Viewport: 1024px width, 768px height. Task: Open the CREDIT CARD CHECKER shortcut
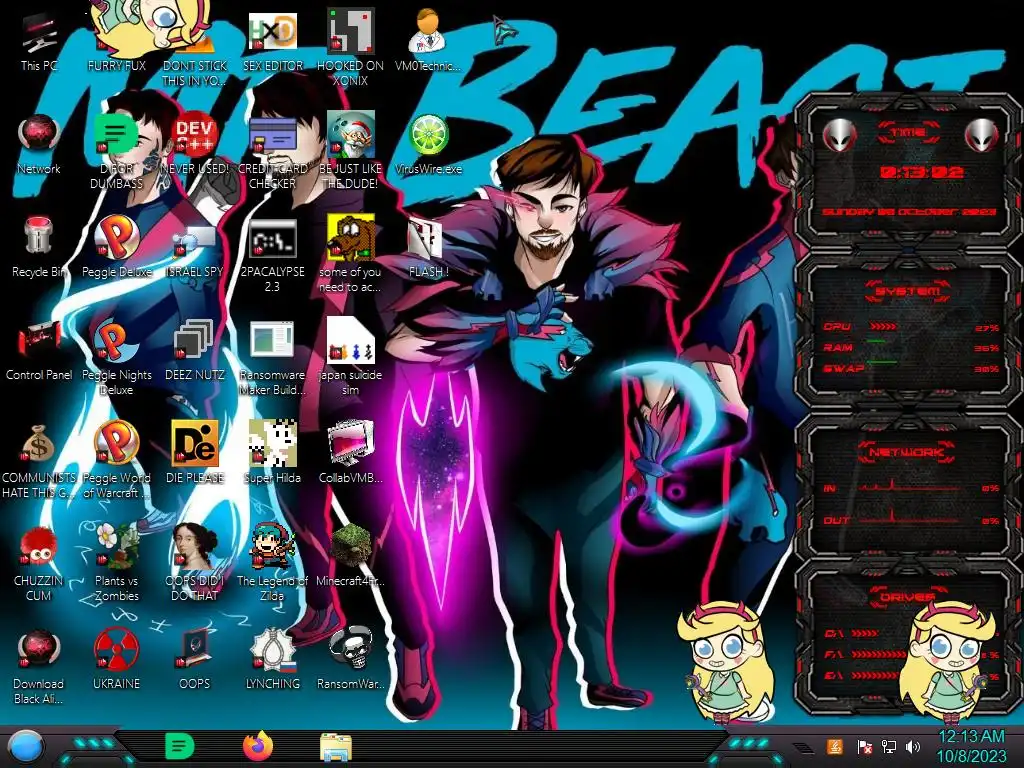tap(272, 154)
